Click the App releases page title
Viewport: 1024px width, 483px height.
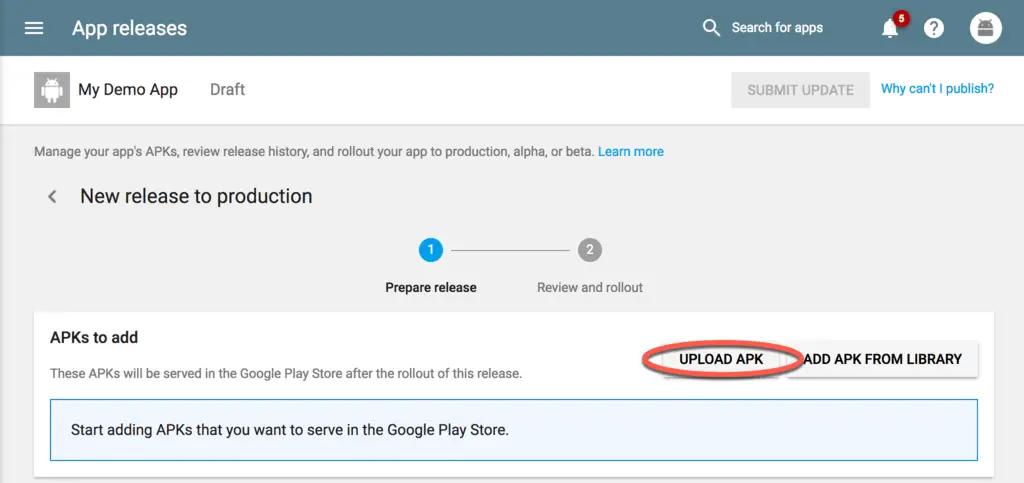pos(129,28)
